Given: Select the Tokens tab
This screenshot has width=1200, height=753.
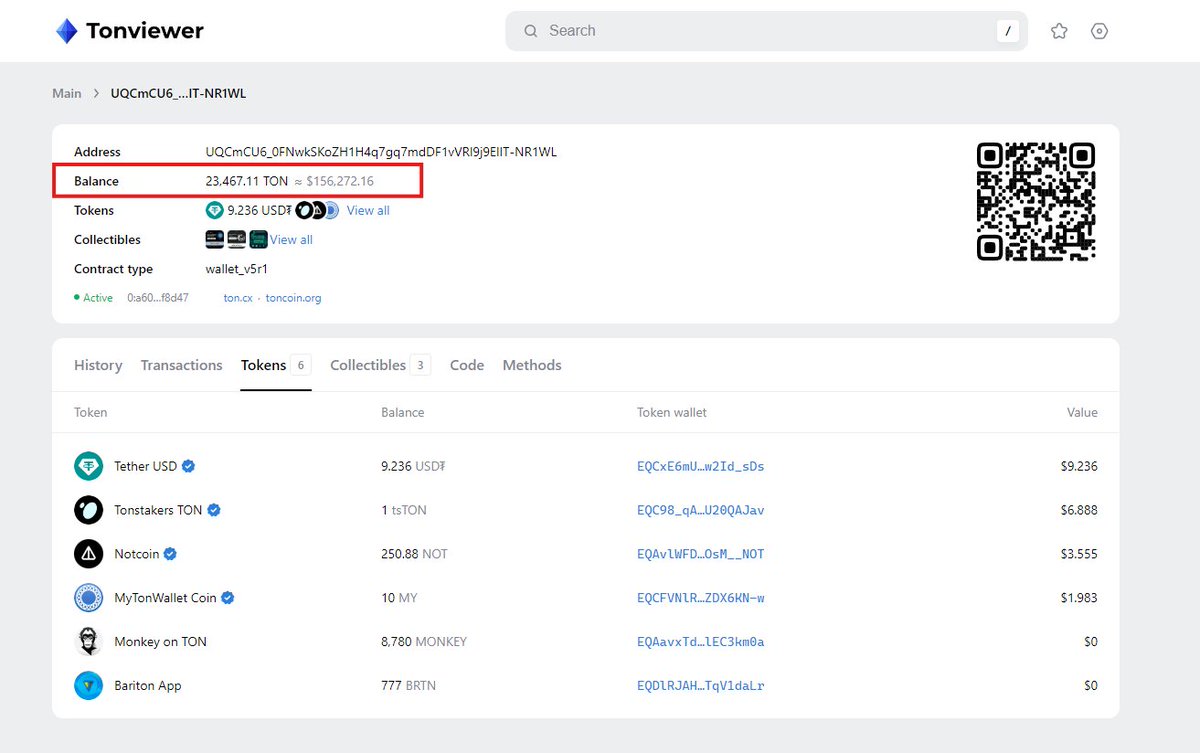Looking at the screenshot, I should (275, 365).
